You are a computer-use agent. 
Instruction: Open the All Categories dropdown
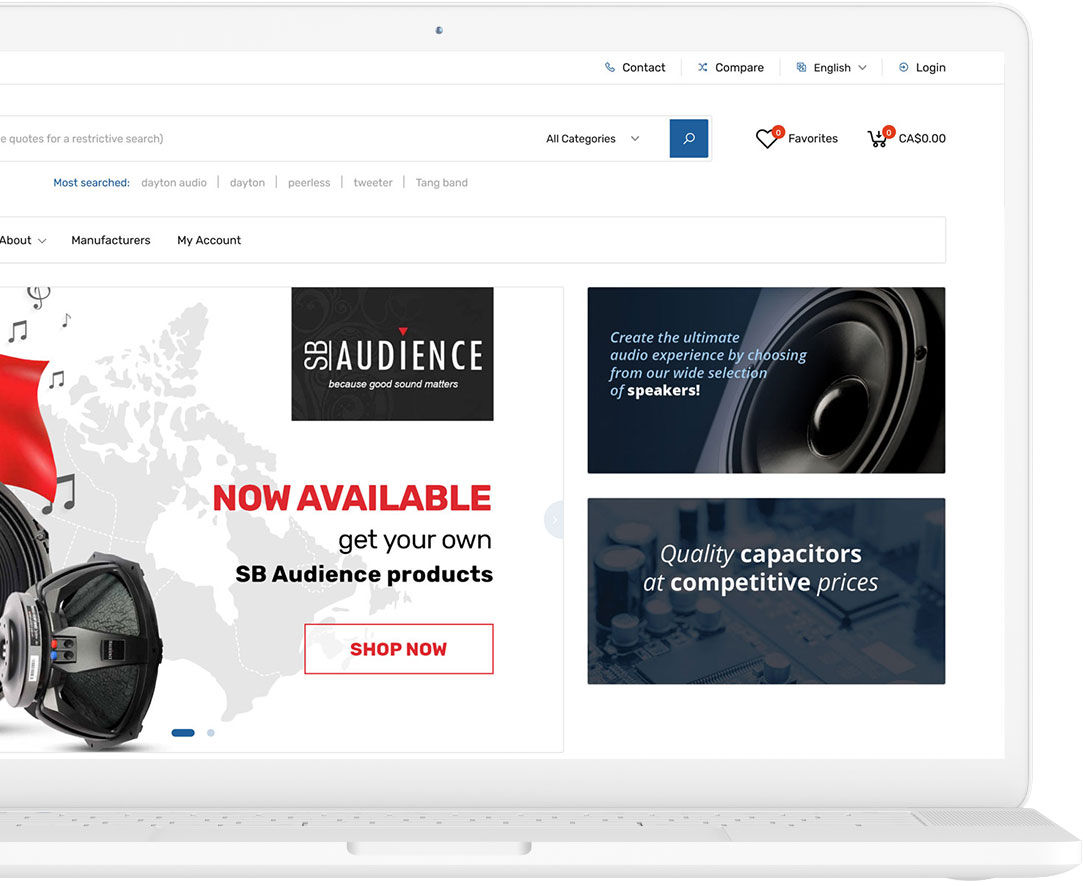pos(593,139)
